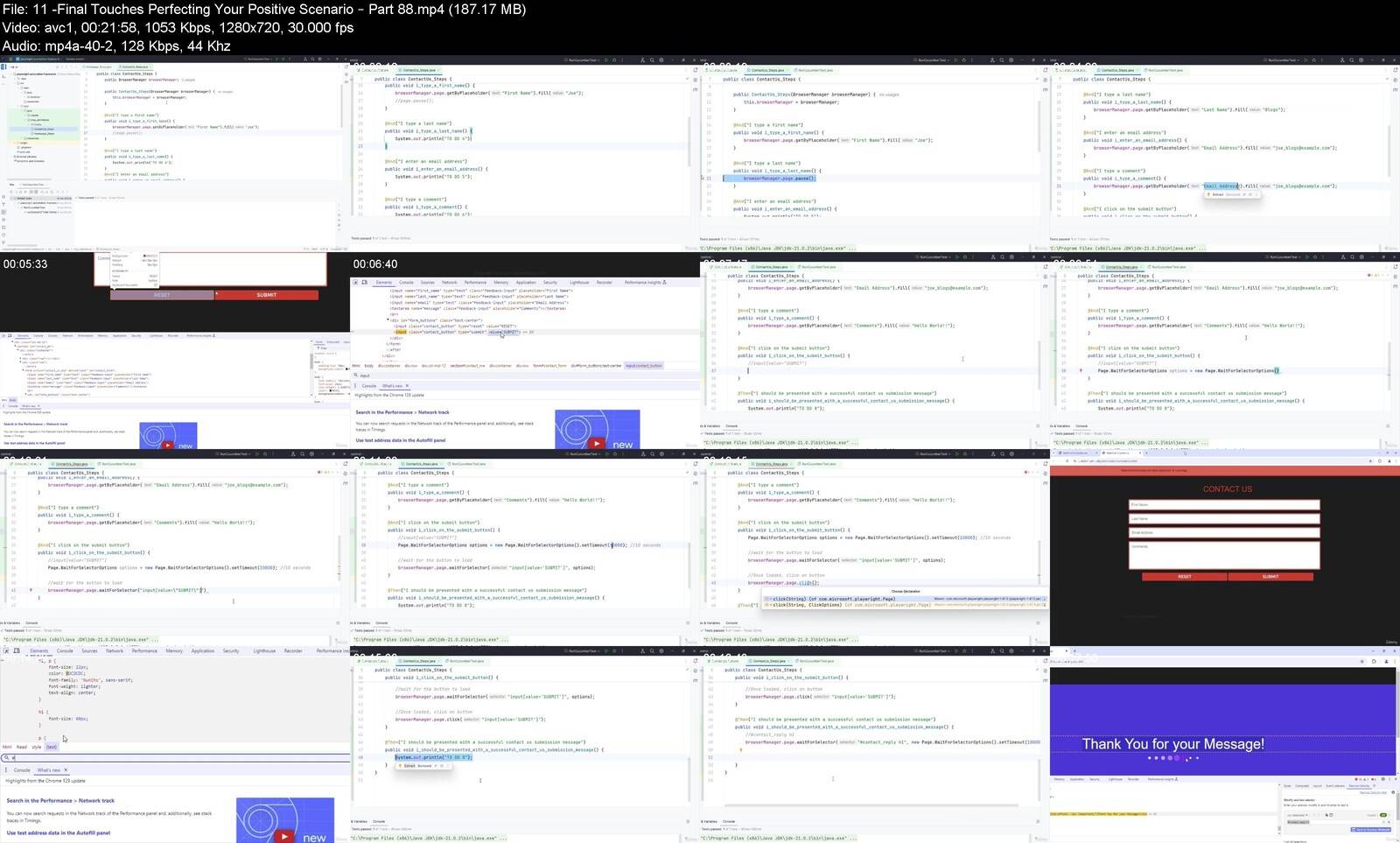1400x843 pixels.
Task: Click the 'CONTACT US' heading text
Action: pyautogui.click(x=1228, y=489)
